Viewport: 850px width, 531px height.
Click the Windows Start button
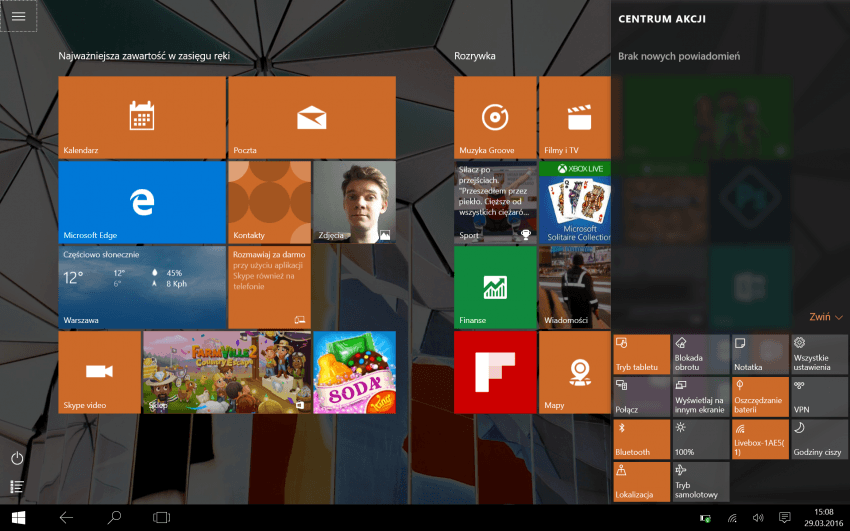pyautogui.click(x=18, y=518)
